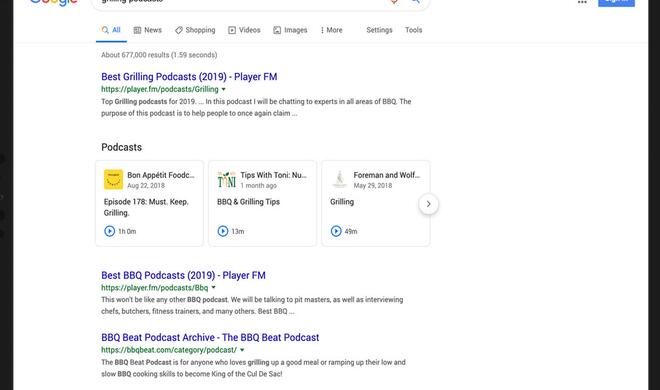Open Episode 178: Must. Keep. Grilling.

click(146, 207)
